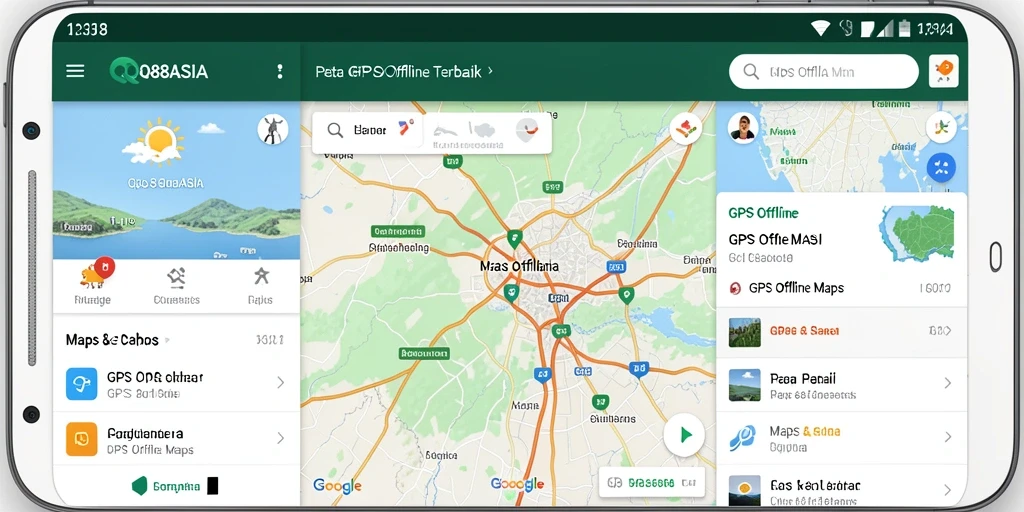Open the GPS Offline heading link
The width and height of the screenshot is (1024, 512).
coord(763,213)
